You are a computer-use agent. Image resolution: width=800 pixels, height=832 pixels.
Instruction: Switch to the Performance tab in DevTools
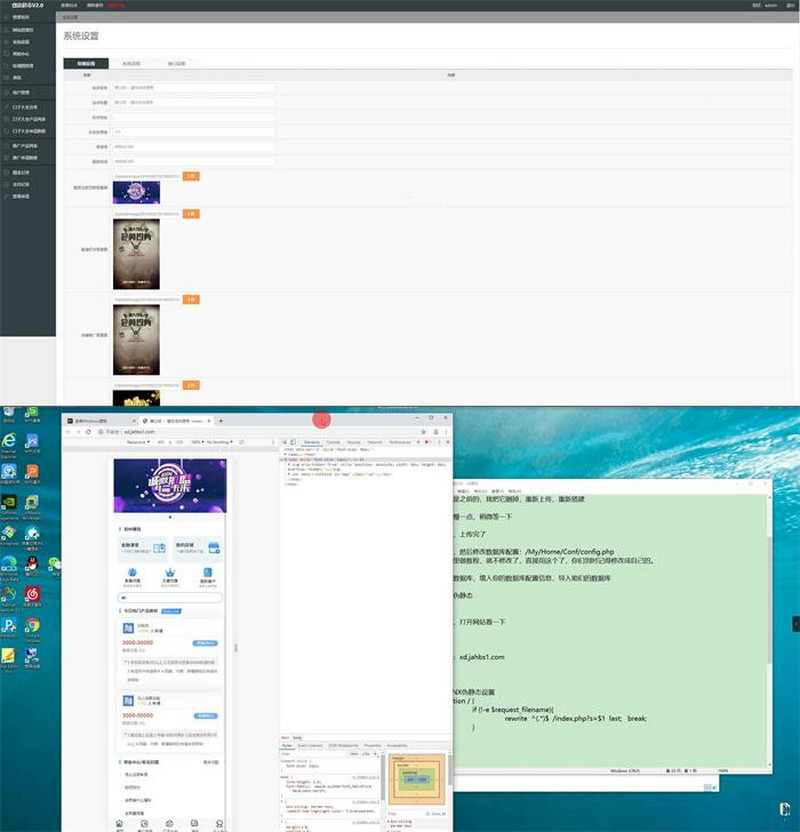click(400, 442)
